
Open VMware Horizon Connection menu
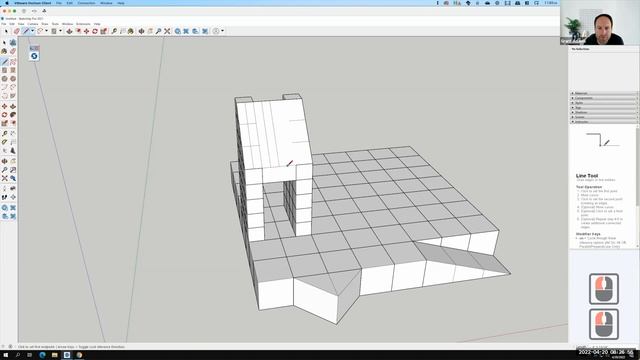coord(86,3)
